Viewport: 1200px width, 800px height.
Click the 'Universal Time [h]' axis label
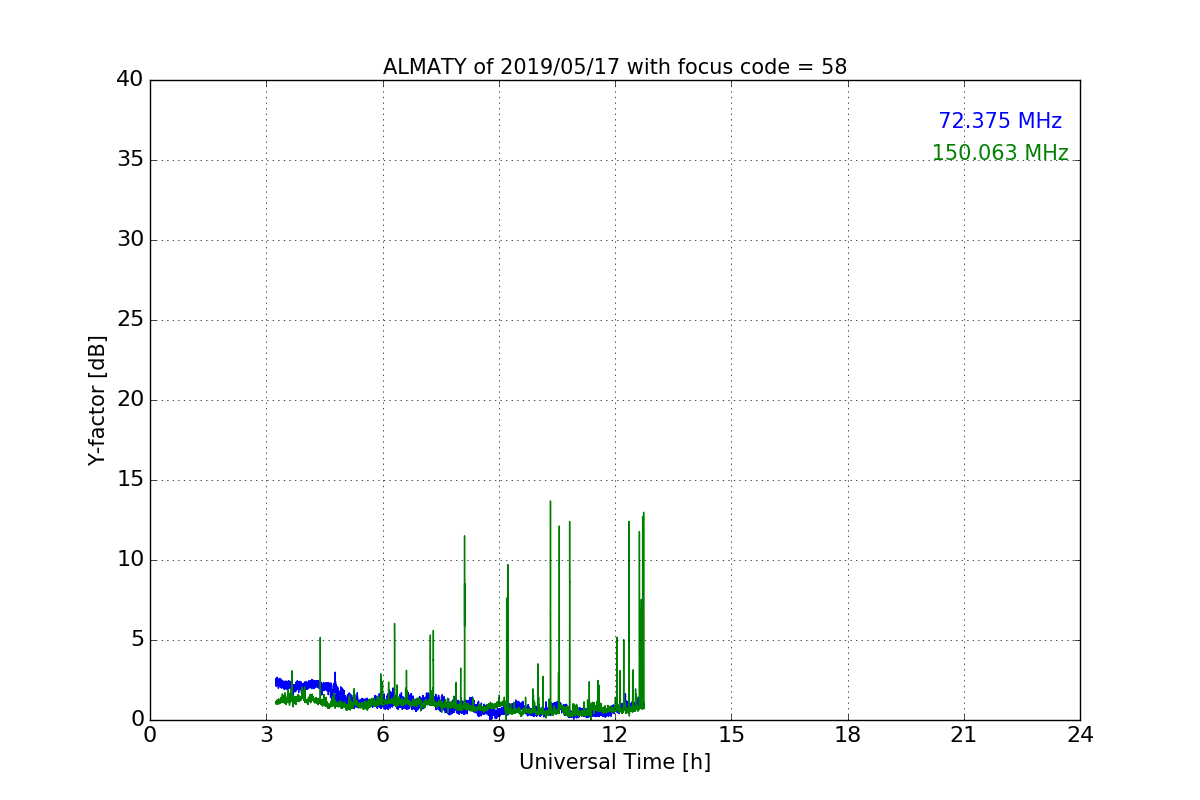coord(615,762)
